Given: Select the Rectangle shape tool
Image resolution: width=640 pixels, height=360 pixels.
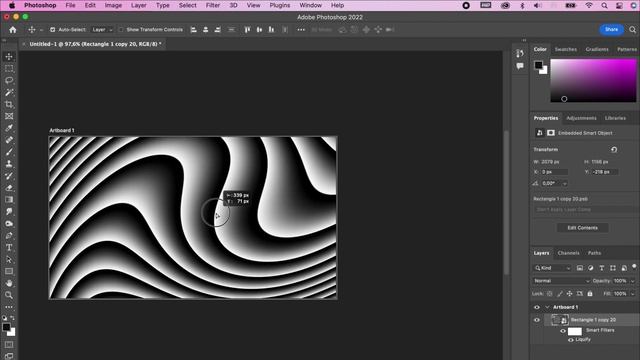Looking at the screenshot, I should tap(9, 271).
